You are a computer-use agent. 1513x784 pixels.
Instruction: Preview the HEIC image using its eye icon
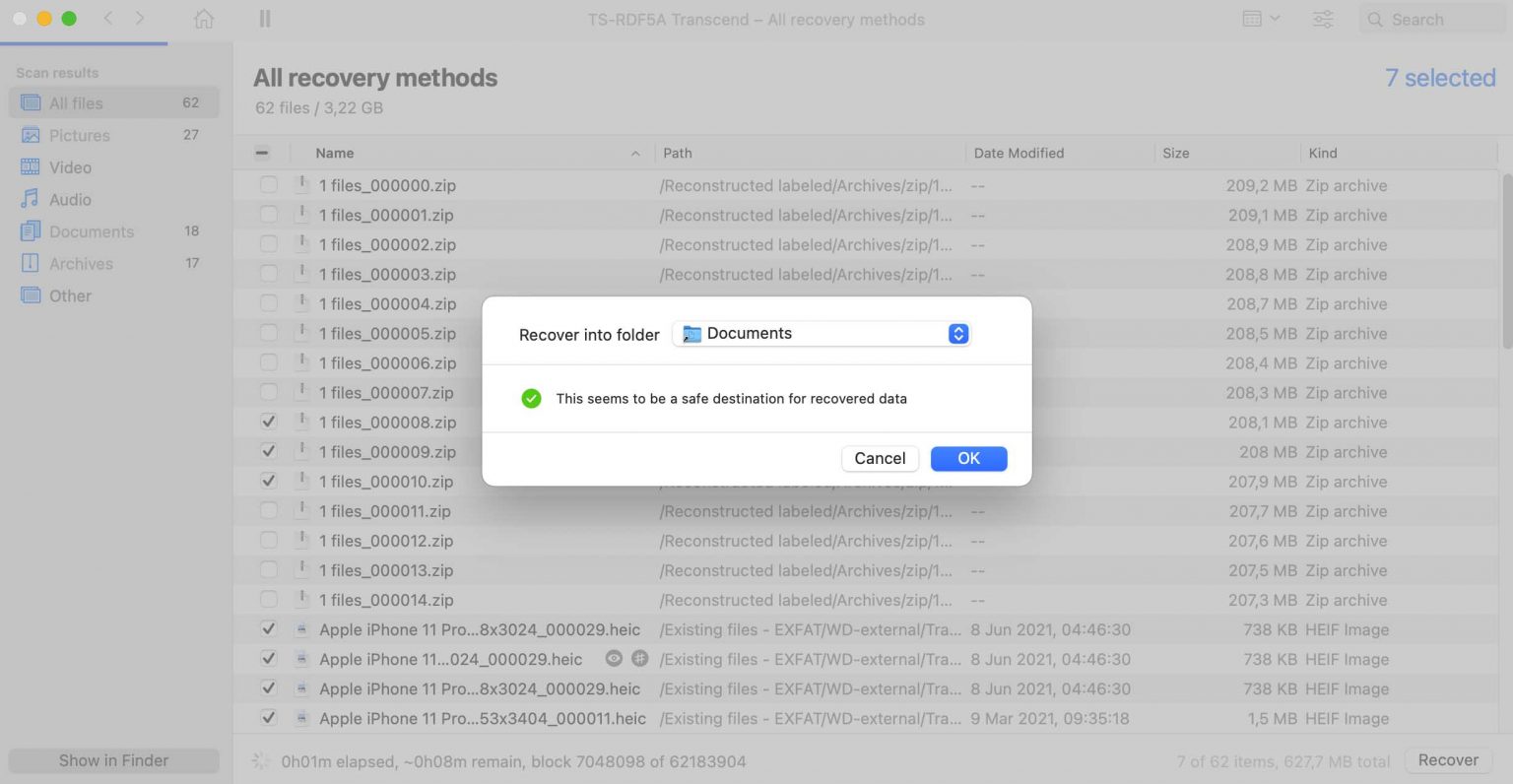click(614, 659)
